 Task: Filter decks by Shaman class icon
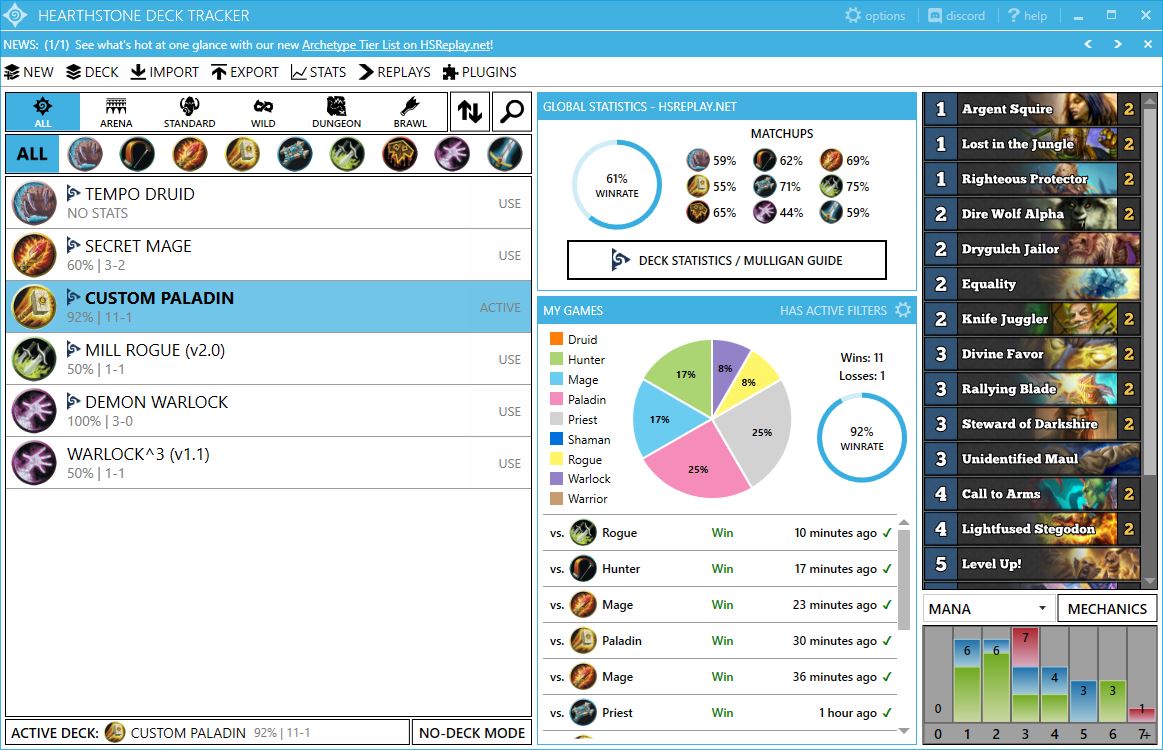pos(400,154)
